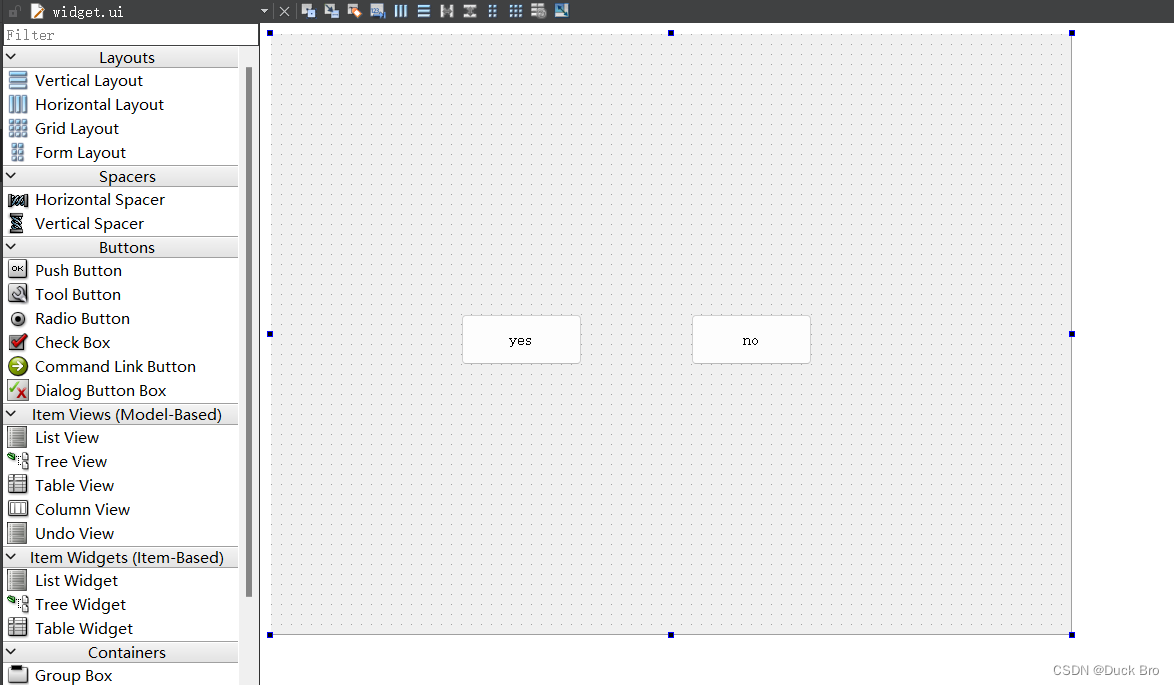
Task: Select the Radio Button widget entry
Action: coord(82,318)
